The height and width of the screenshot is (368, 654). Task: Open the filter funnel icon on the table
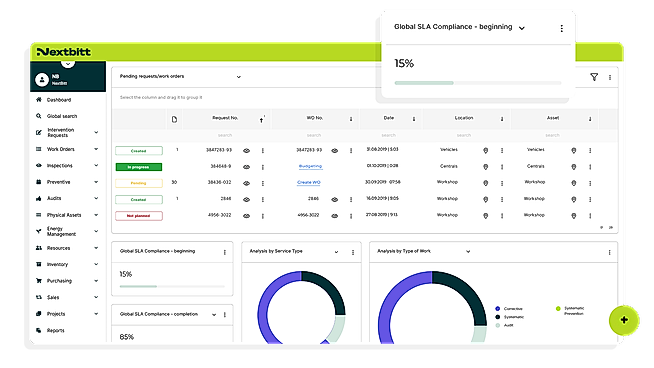594,77
